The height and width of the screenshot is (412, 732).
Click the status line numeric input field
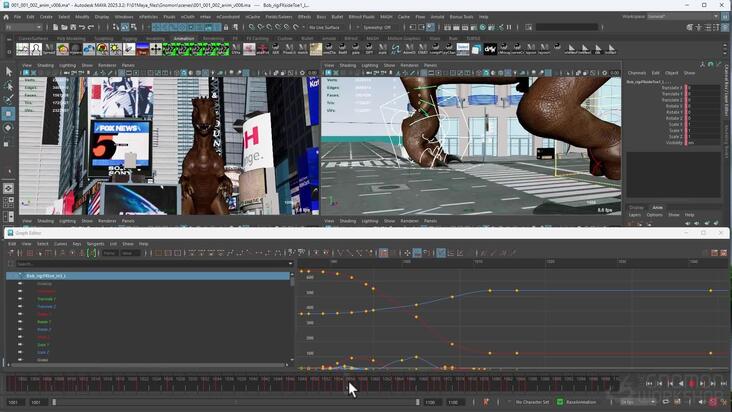(566, 28)
